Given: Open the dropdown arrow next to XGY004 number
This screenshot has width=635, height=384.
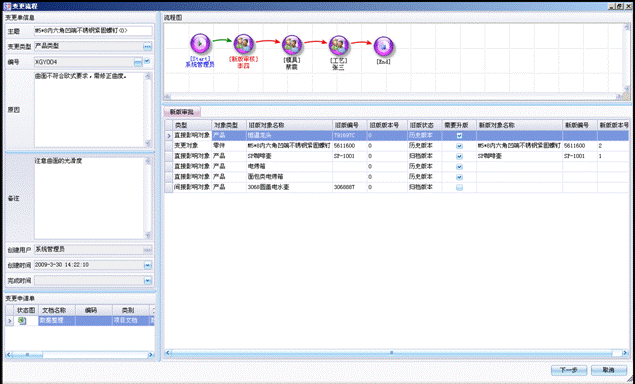Looking at the screenshot, I should click(147, 62).
